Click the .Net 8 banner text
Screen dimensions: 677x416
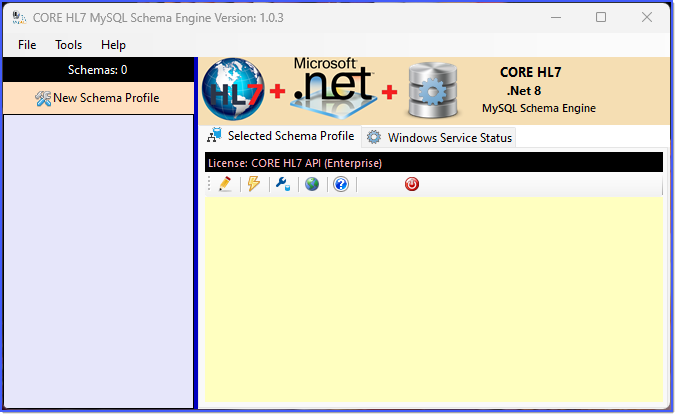tap(524, 91)
